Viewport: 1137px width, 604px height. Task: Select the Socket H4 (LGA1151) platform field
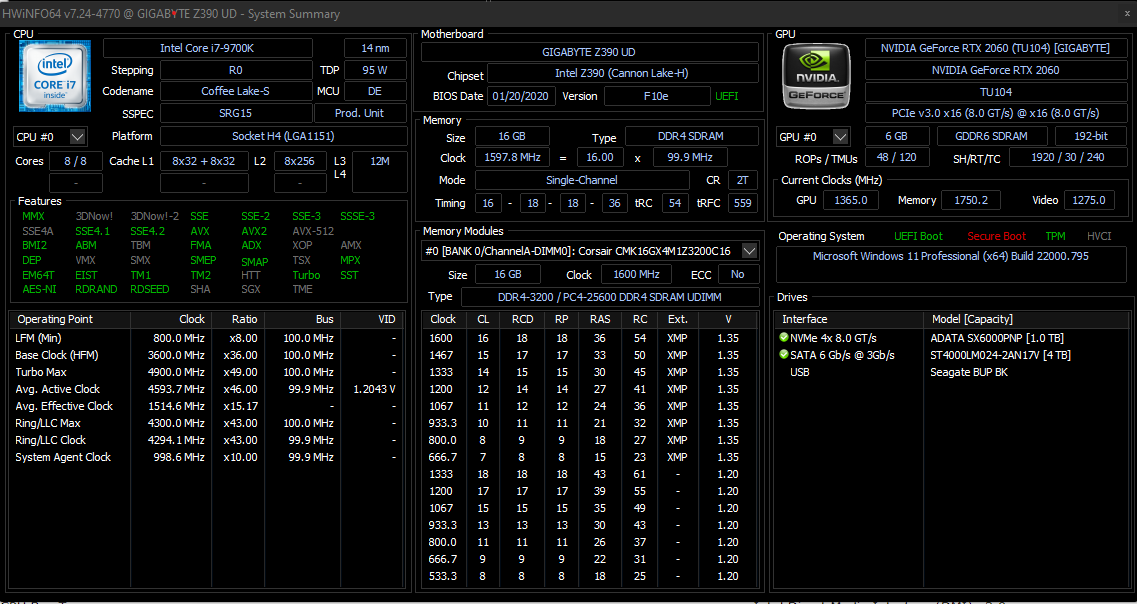click(x=284, y=136)
